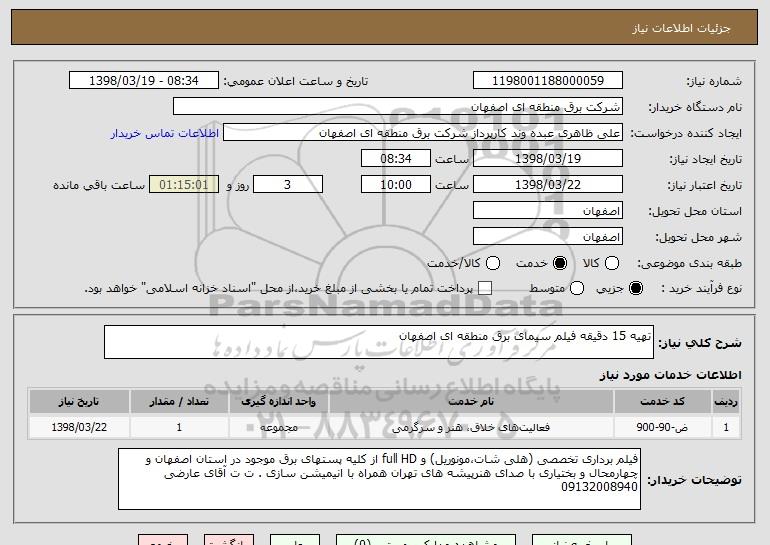Click the ساعت باقی مانده label
This screenshot has height=545, width=770.
click(x=99, y=185)
